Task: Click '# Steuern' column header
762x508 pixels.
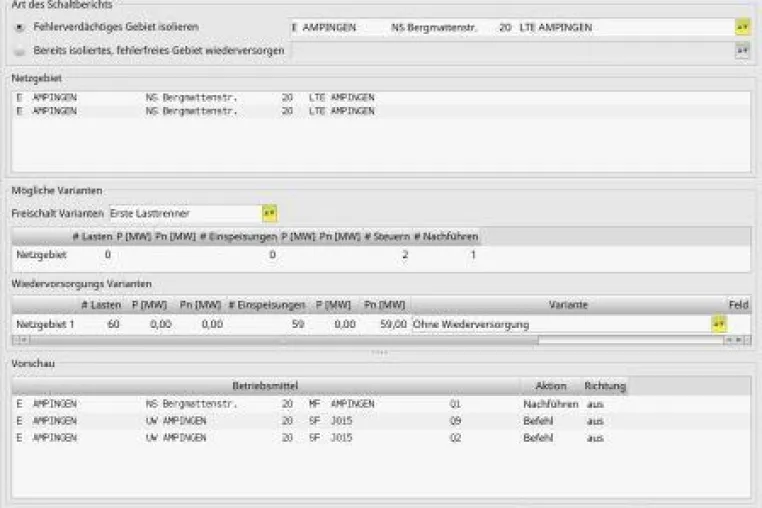Action: point(387,237)
